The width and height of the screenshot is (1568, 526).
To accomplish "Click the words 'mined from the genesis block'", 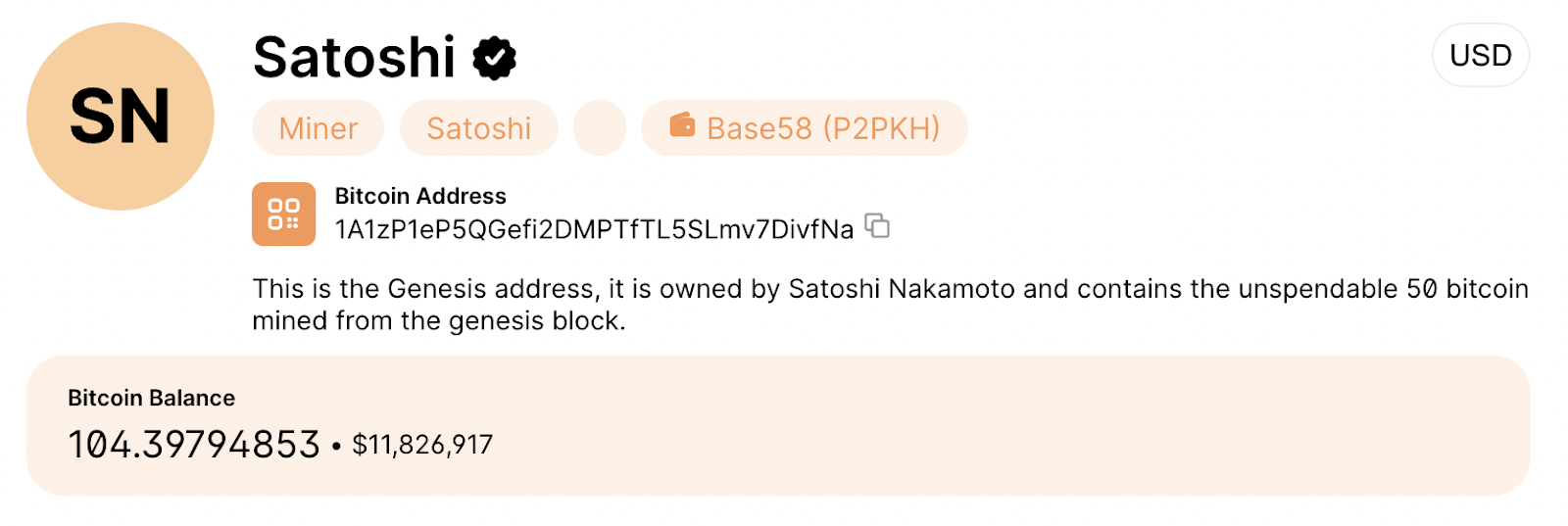I will tap(436, 321).
